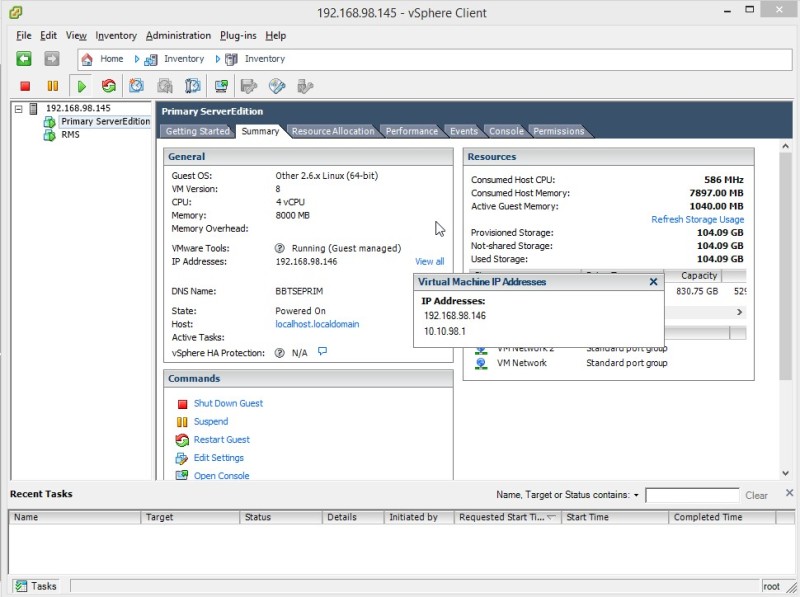The image size is (800, 597).
Task: Revert to current snapshot toolbar icon
Action: [x=164, y=87]
